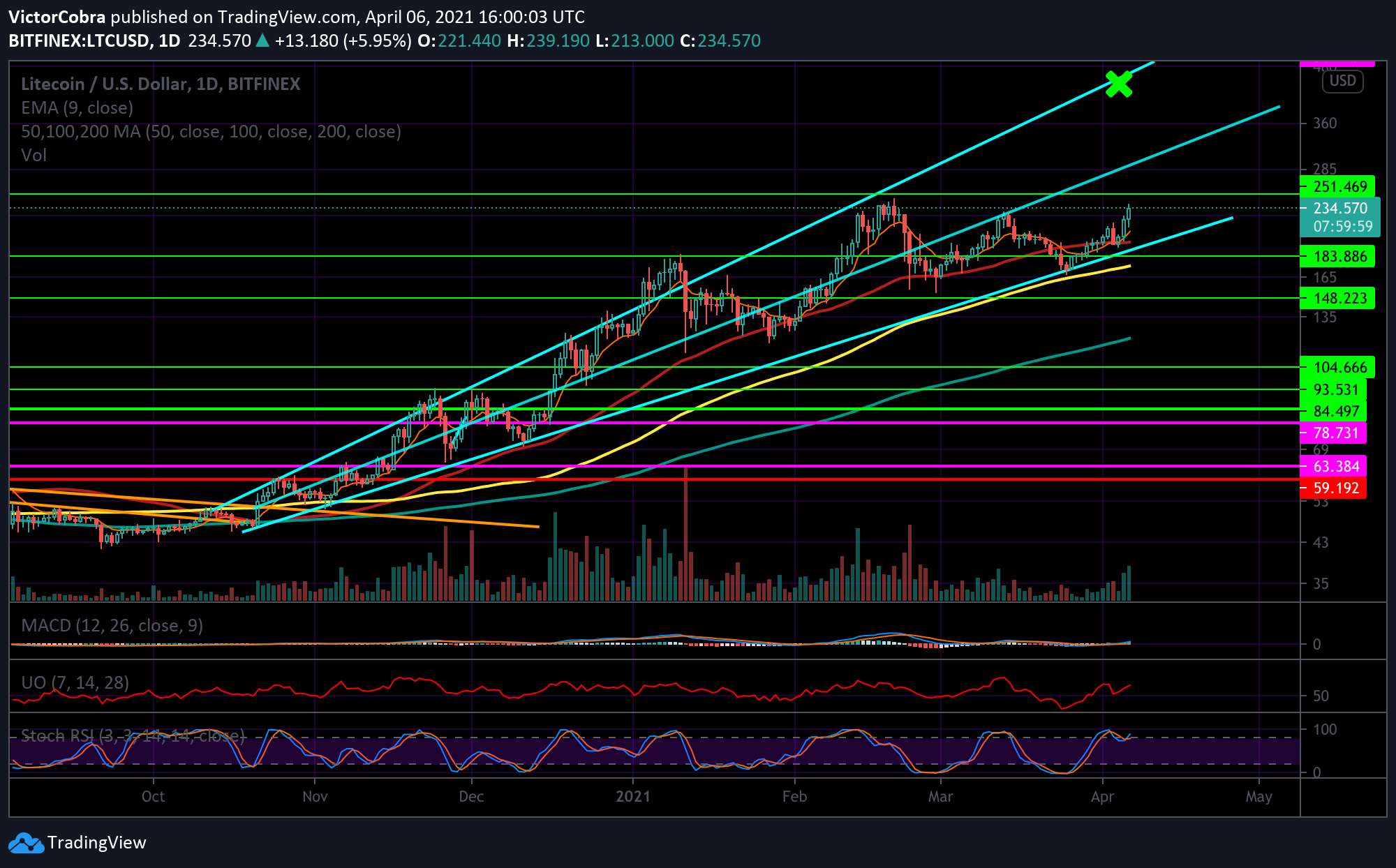Click the Stoch RSI 100 axis value
The image size is (1396, 868).
[1325, 729]
